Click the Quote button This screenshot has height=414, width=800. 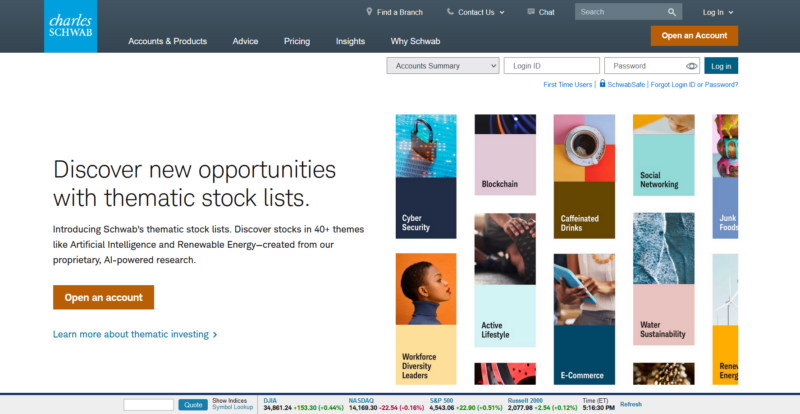[x=193, y=405]
